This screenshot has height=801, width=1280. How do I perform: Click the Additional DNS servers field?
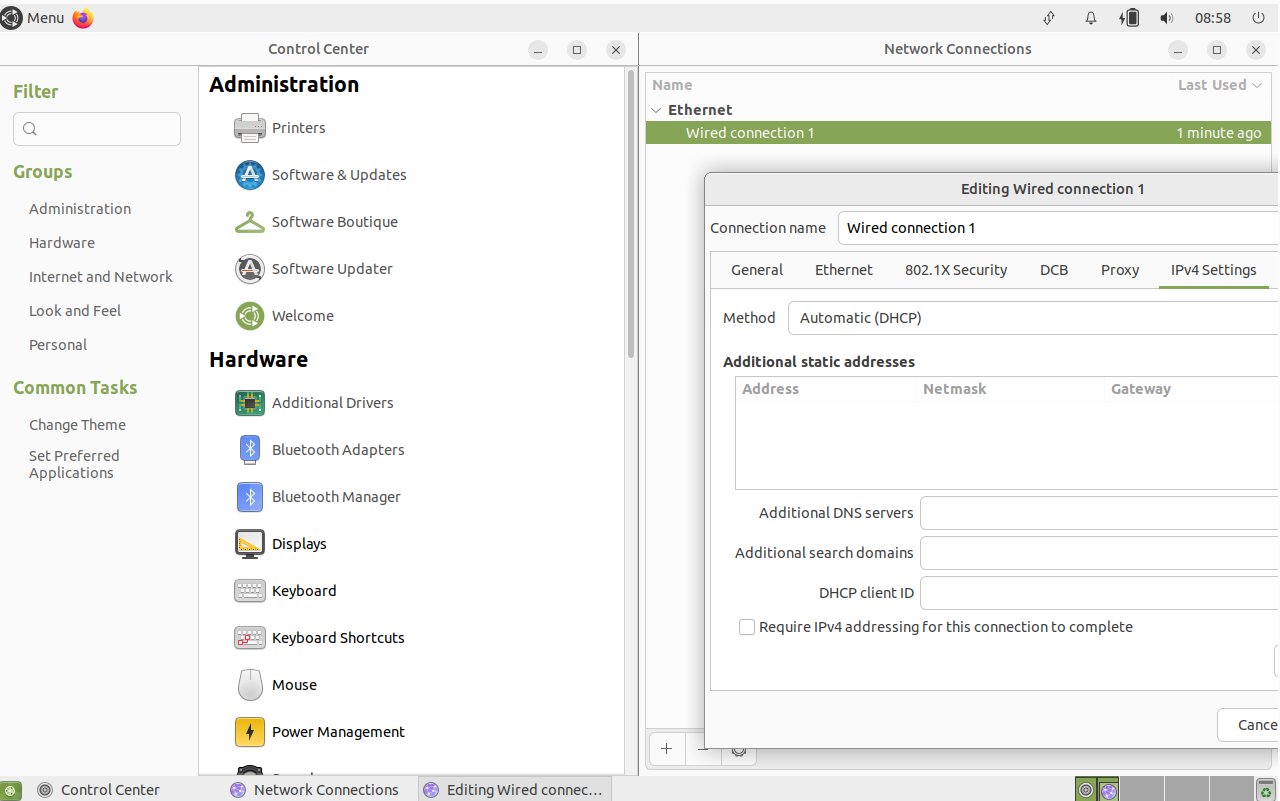coord(1098,513)
